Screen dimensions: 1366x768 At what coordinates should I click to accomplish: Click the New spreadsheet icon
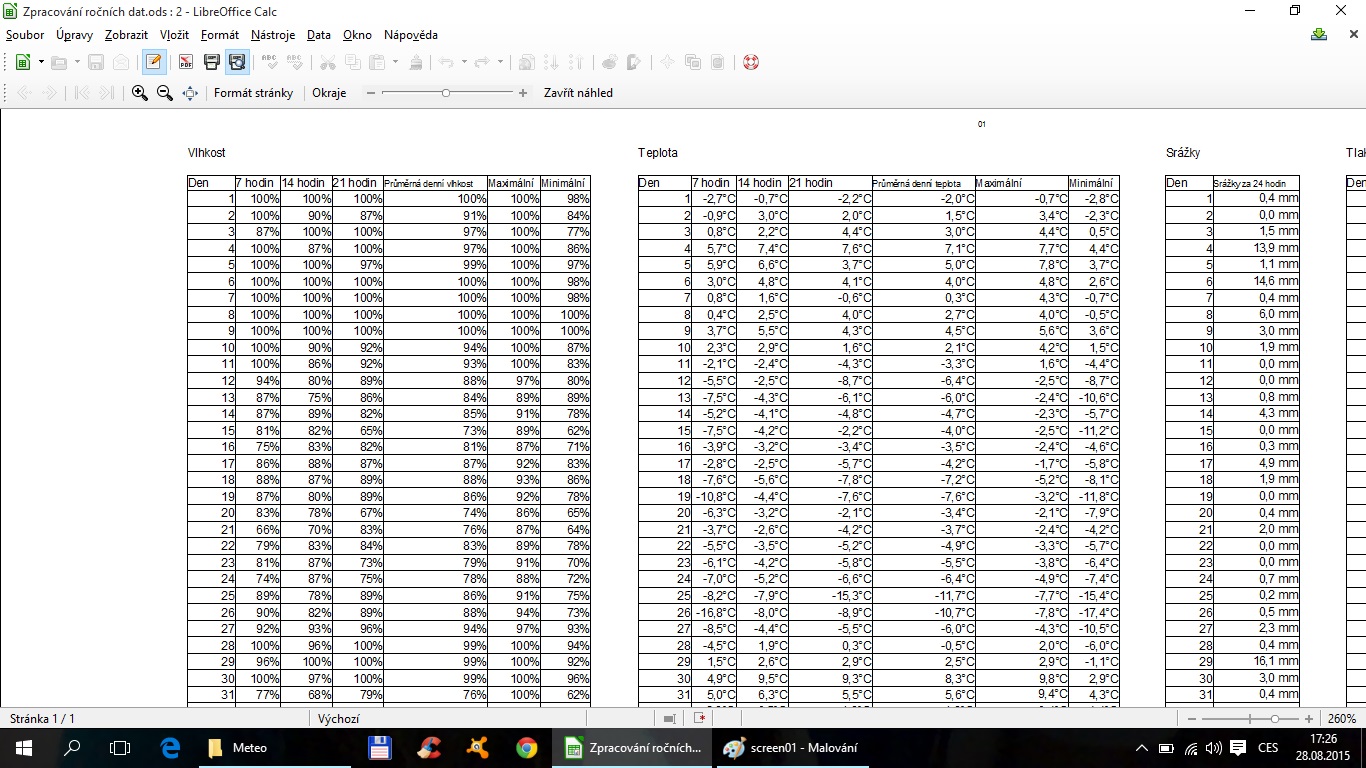22,62
